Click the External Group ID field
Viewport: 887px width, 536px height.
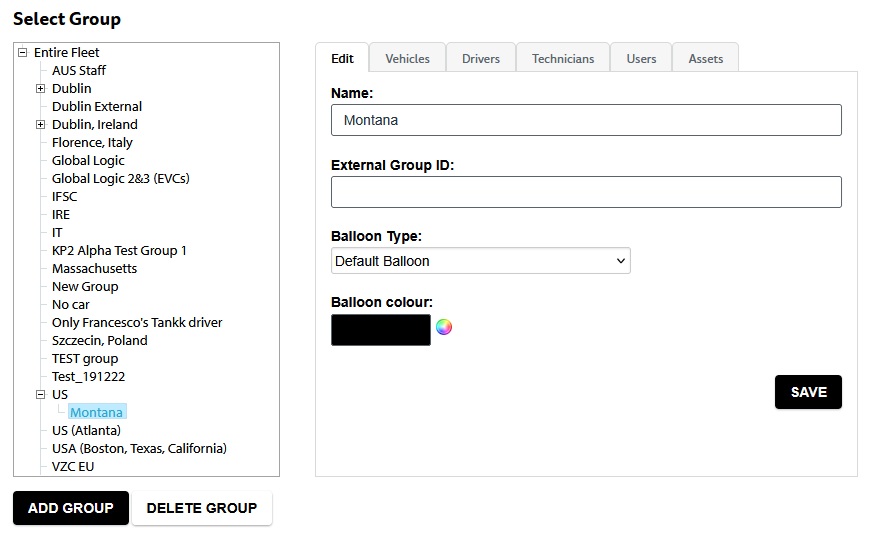point(586,192)
